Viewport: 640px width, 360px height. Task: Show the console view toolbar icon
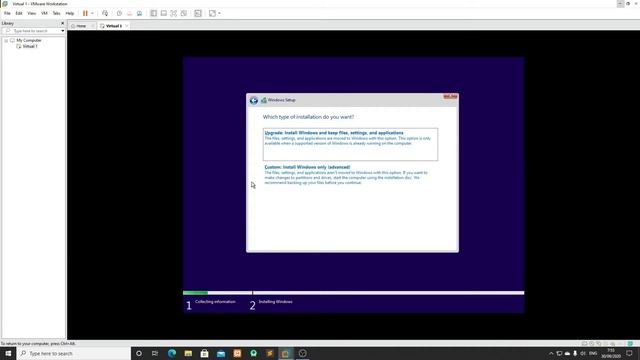pos(198,13)
